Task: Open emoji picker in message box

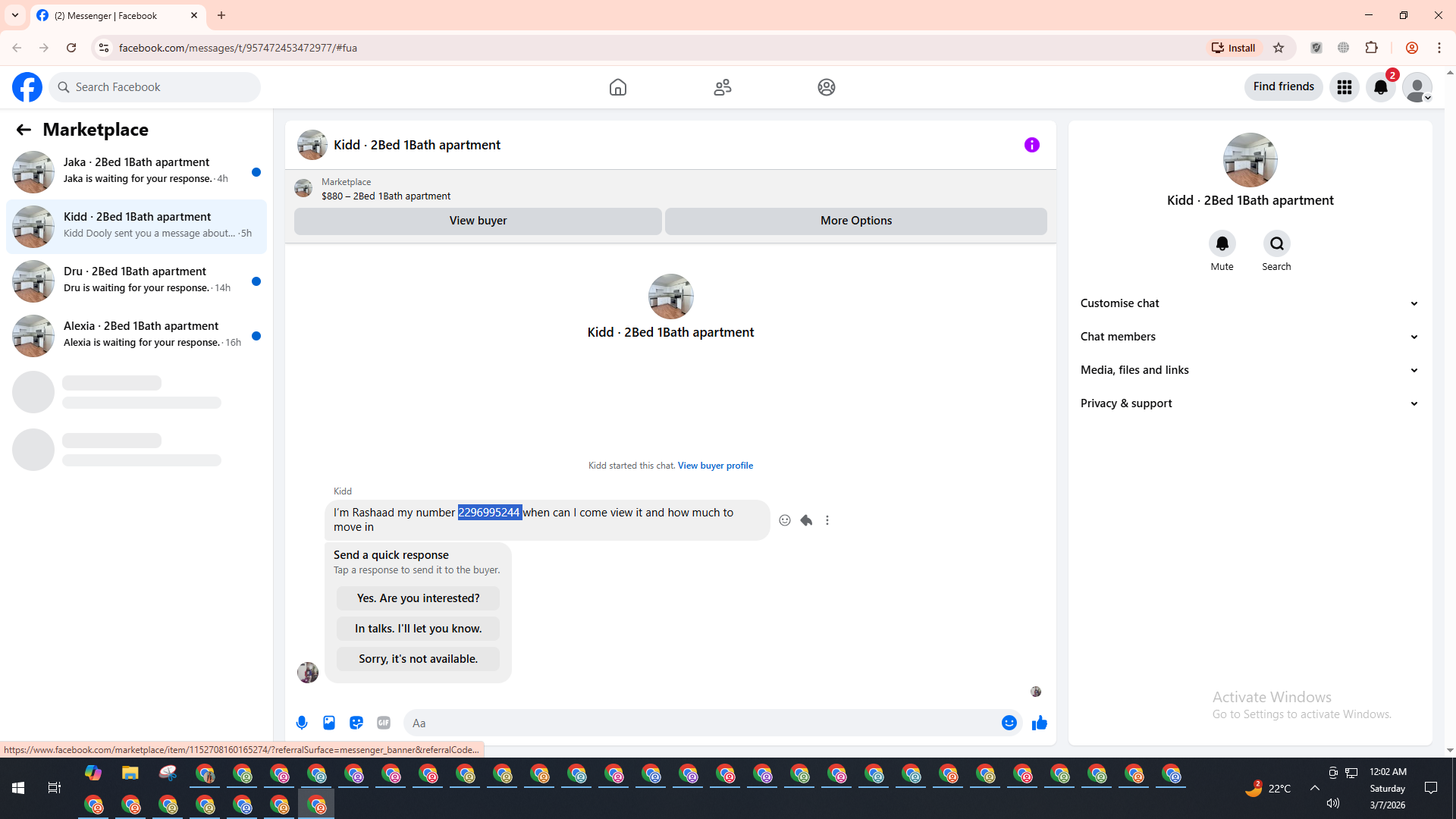Action: click(x=1009, y=723)
